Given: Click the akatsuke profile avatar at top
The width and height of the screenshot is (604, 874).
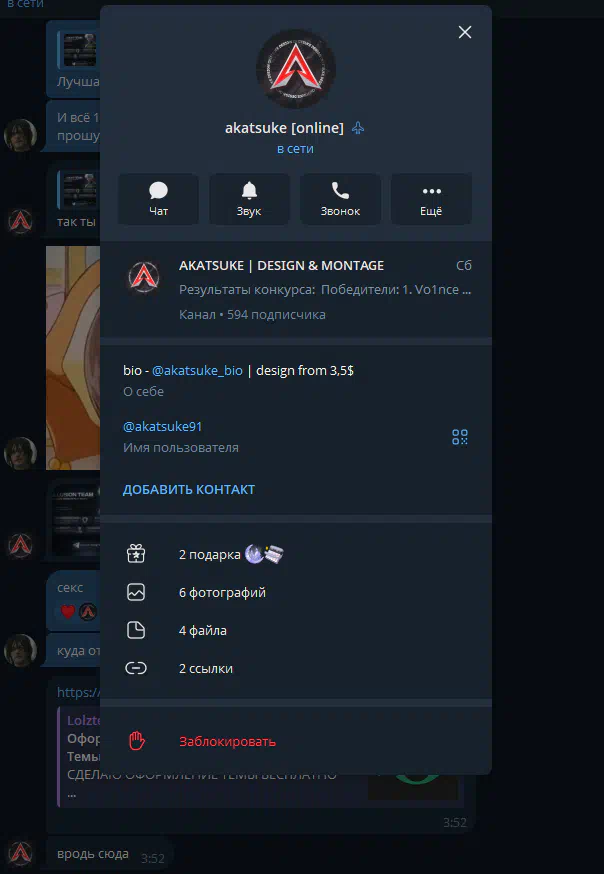Looking at the screenshot, I should pyautogui.click(x=296, y=68).
